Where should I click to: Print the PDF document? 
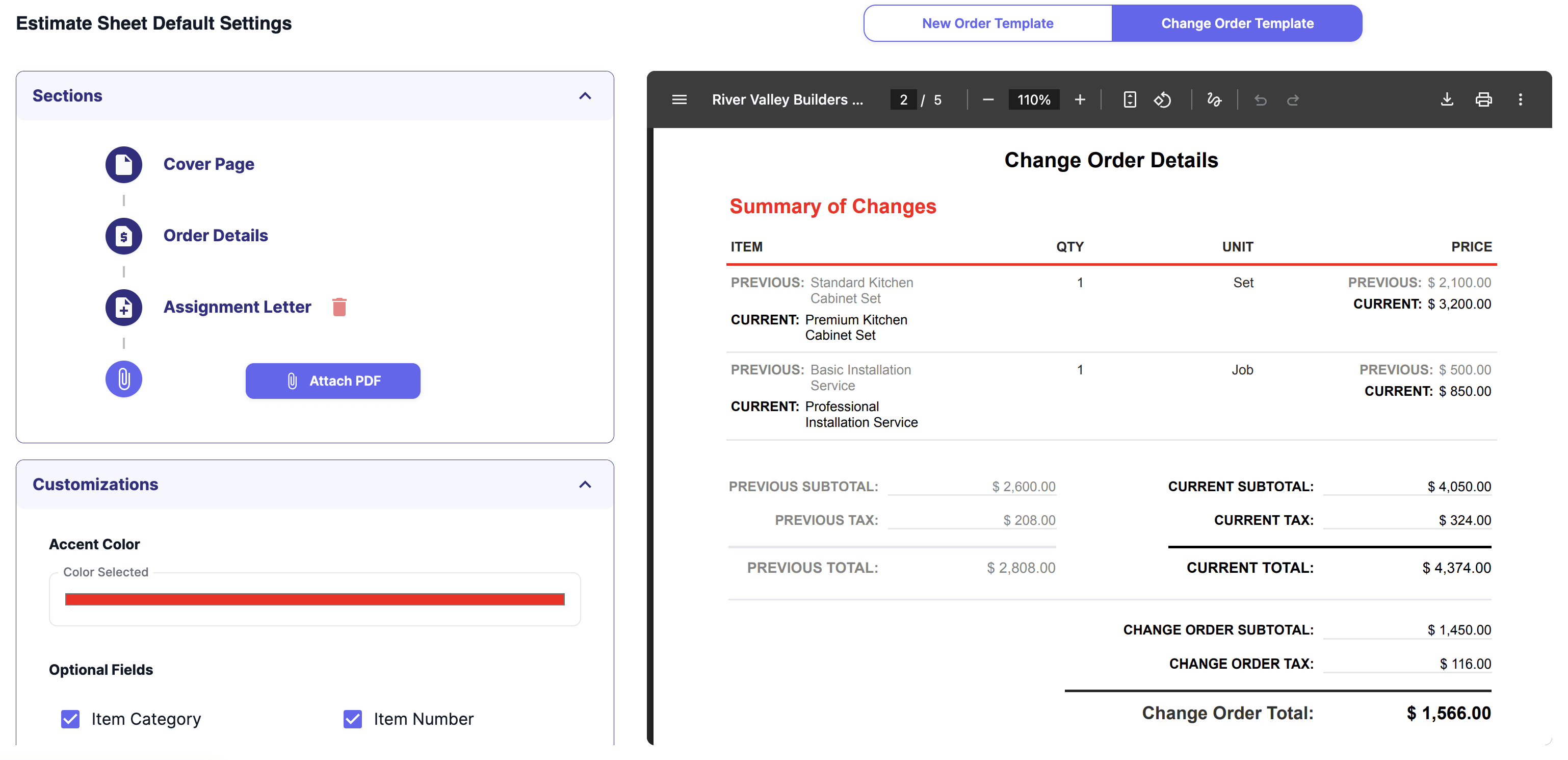tap(1483, 99)
